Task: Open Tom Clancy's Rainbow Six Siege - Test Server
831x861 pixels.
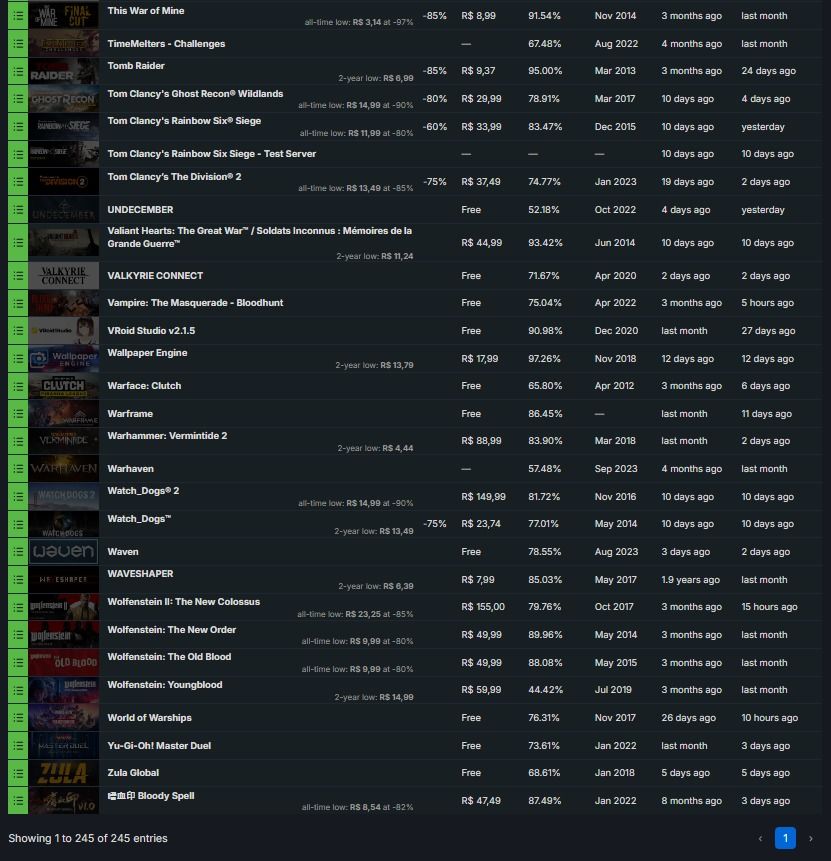Action: [211, 154]
